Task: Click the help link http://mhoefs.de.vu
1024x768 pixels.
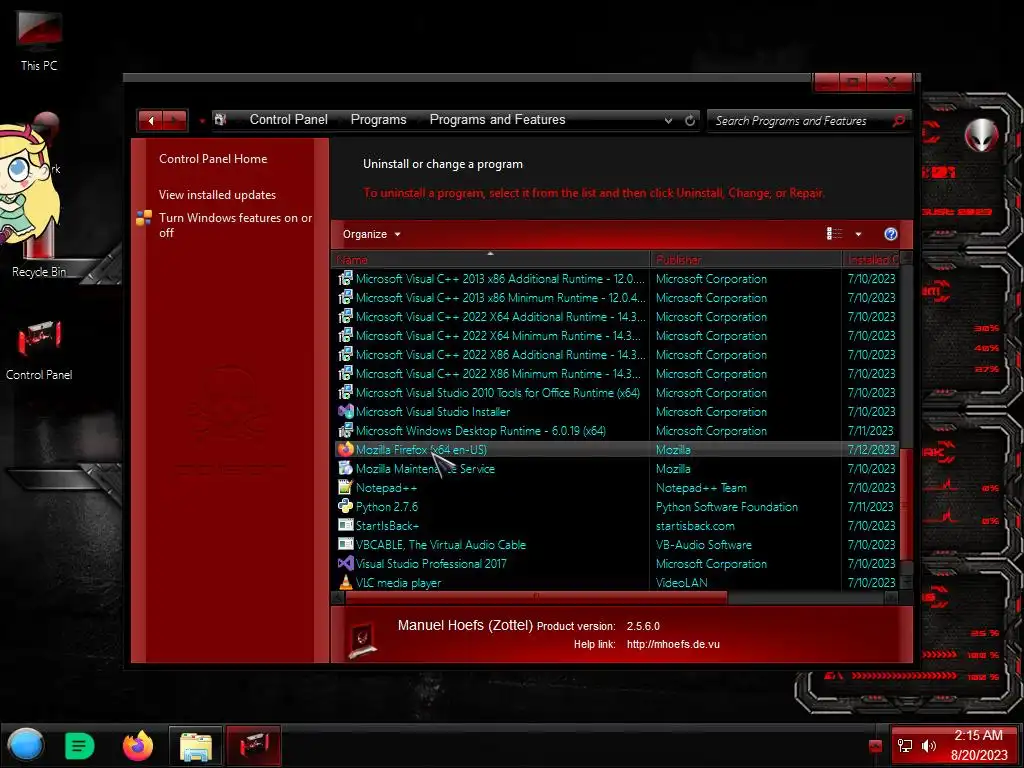Action: [x=673, y=644]
